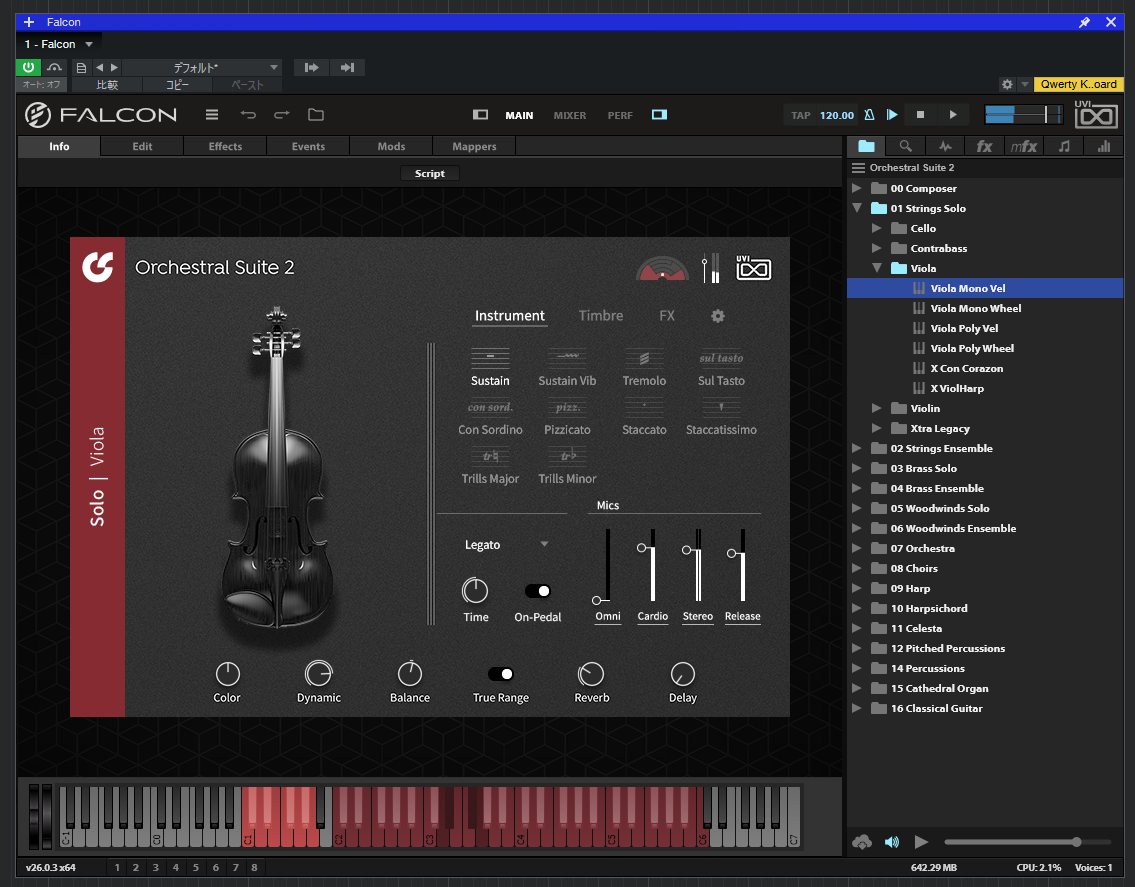Click the cloud download icon in browser
Image resolution: width=1135 pixels, height=887 pixels.
861,842
